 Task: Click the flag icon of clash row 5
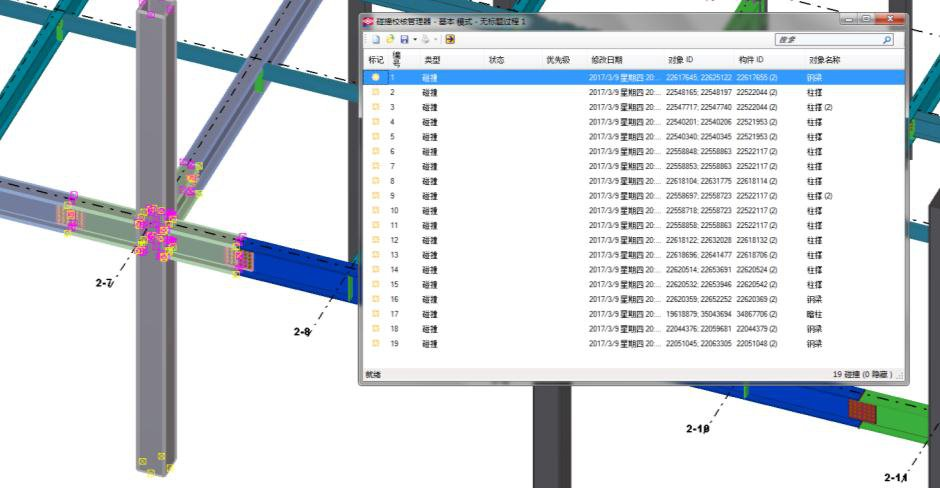pyautogui.click(x=375, y=137)
